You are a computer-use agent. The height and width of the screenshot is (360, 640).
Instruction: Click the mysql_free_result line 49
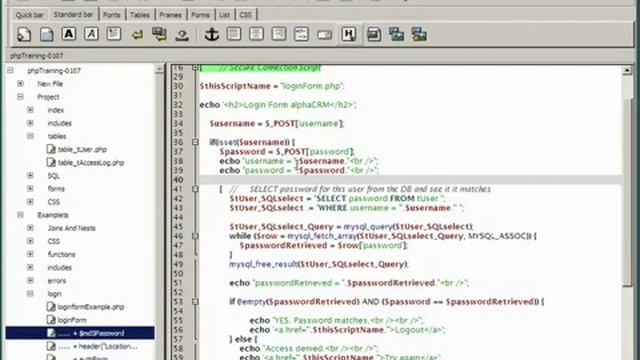[318, 264]
